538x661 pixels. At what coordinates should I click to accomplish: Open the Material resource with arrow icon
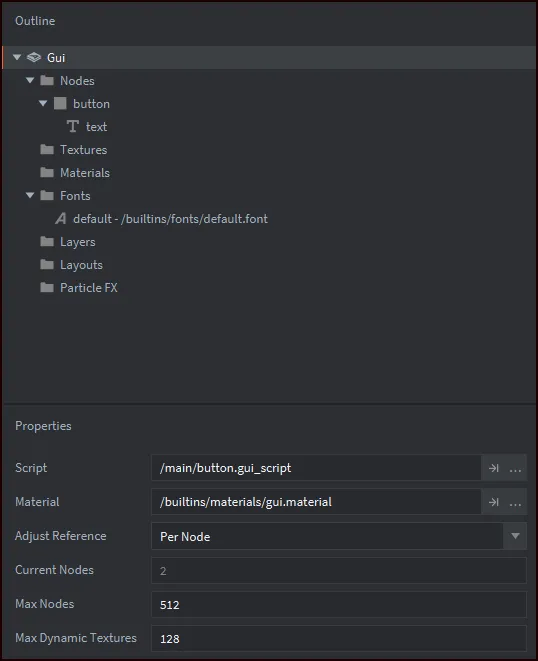pos(493,502)
